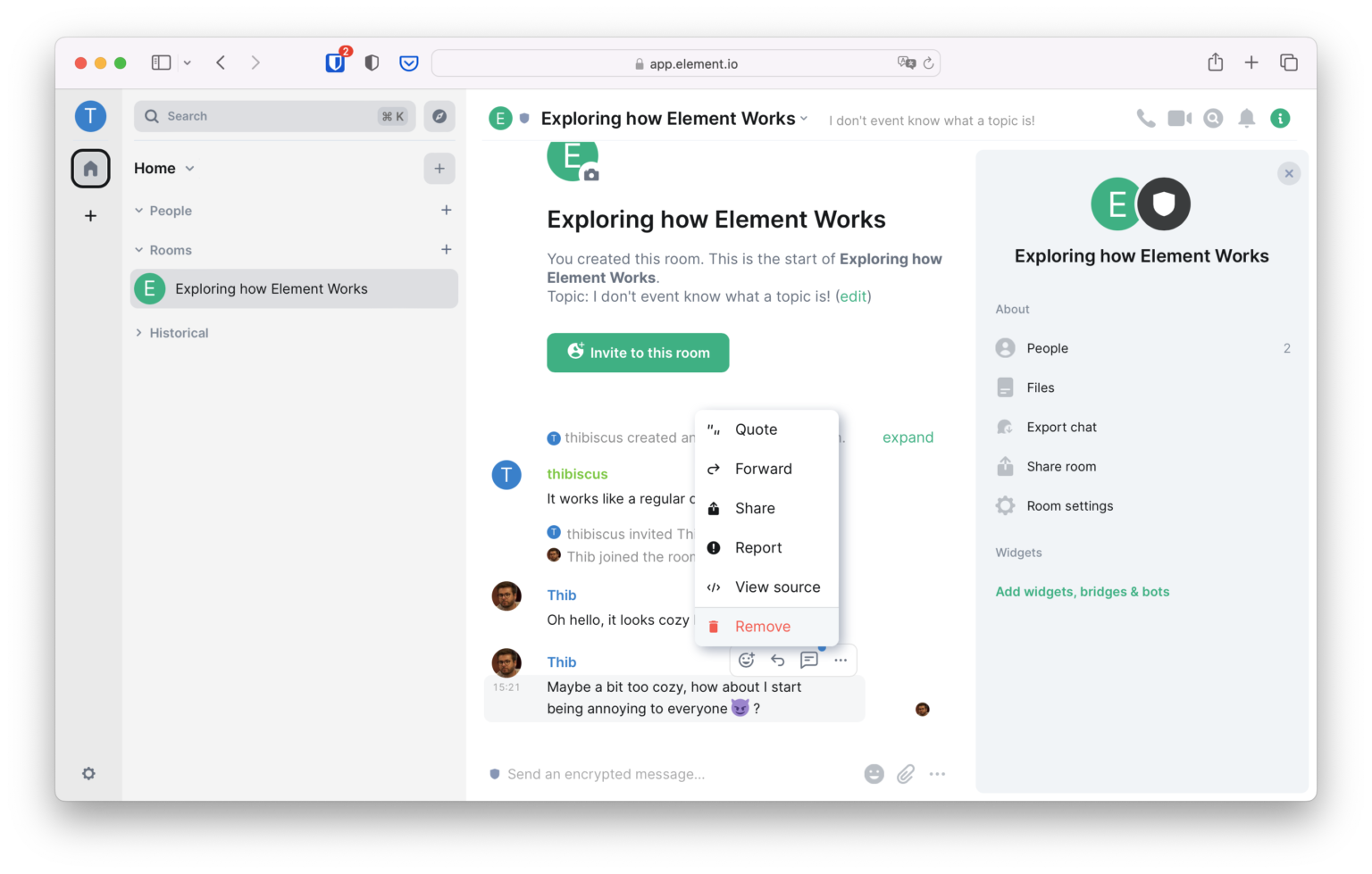The width and height of the screenshot is (1372, 874).
Task: Search within this room
Action: [1213, 117]
